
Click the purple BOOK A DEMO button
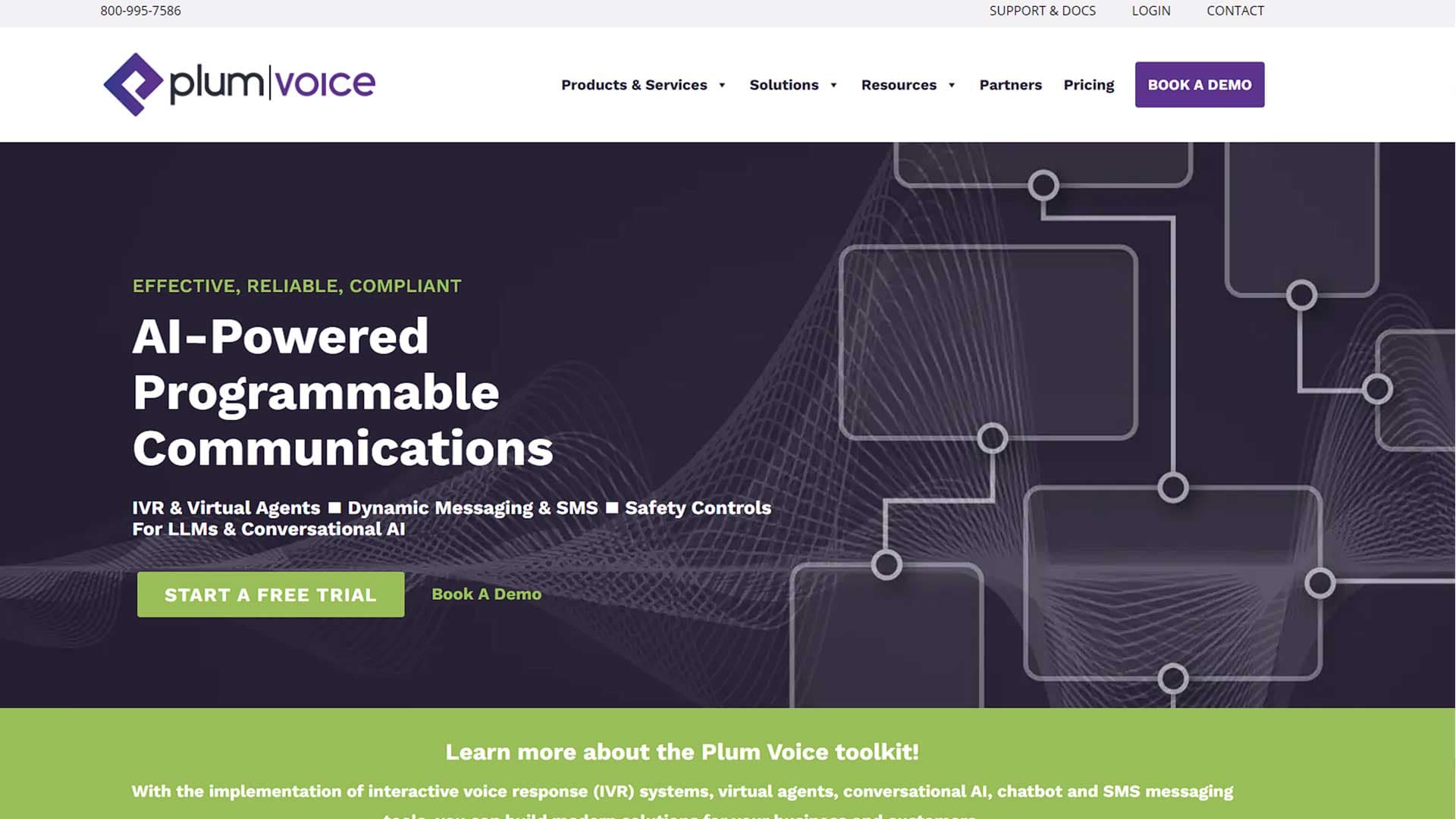coord(1200,85)
